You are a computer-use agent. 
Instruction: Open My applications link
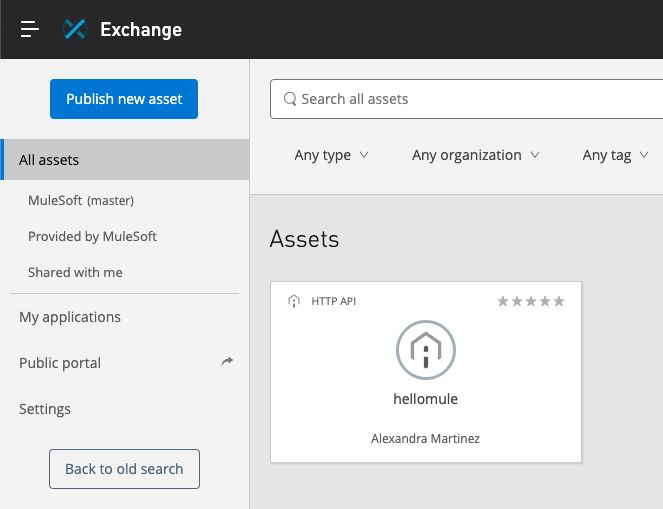click(x=70, y=317)
